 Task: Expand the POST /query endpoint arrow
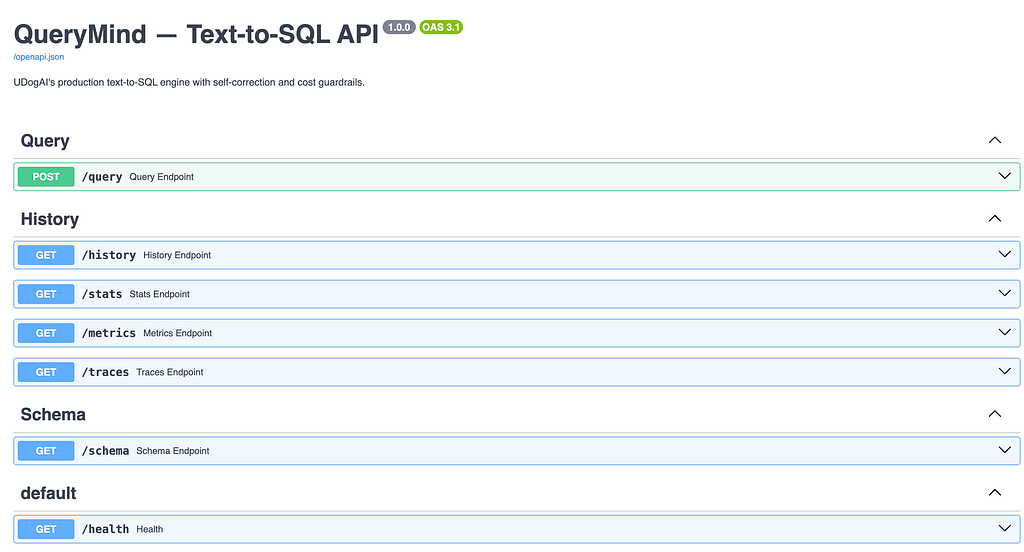(x=1004, y=176)
